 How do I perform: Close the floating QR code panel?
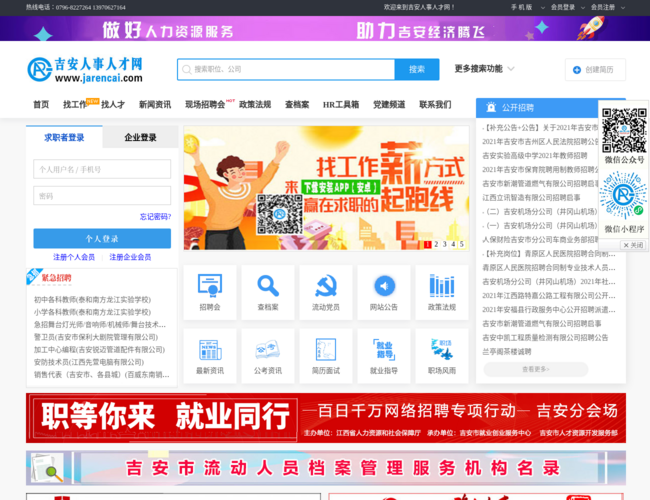coord(633,245)
